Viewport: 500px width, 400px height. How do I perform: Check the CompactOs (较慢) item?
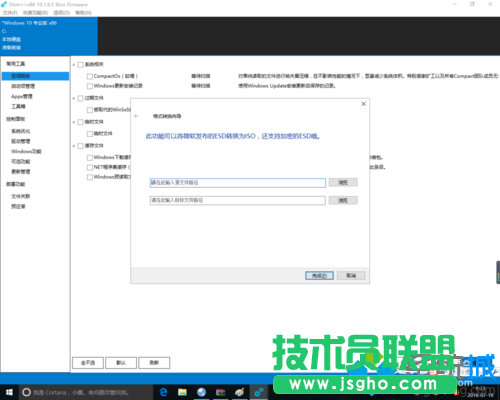(90, 76)
